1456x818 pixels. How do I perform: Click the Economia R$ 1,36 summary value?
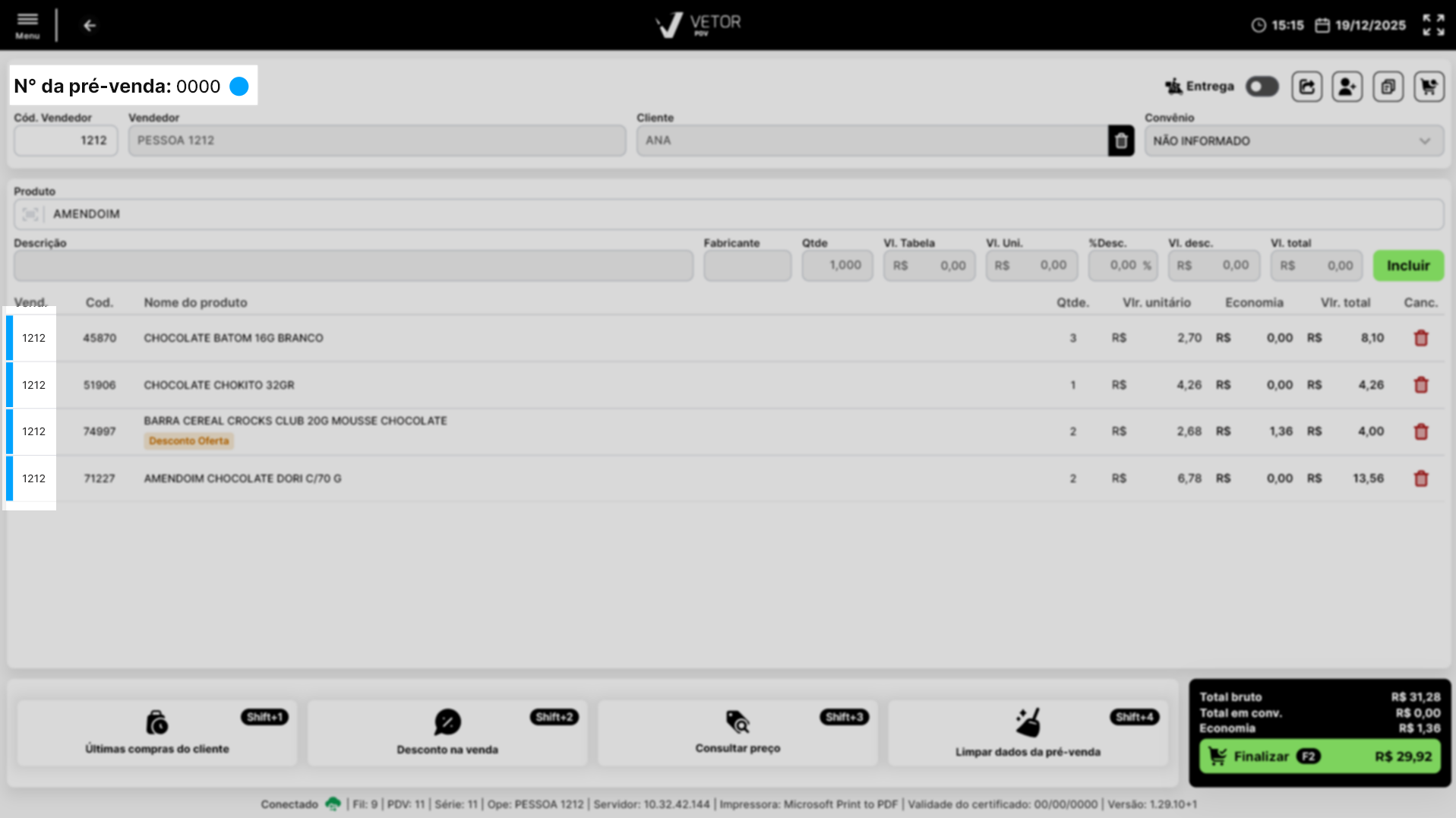[x=1419, y=728]
